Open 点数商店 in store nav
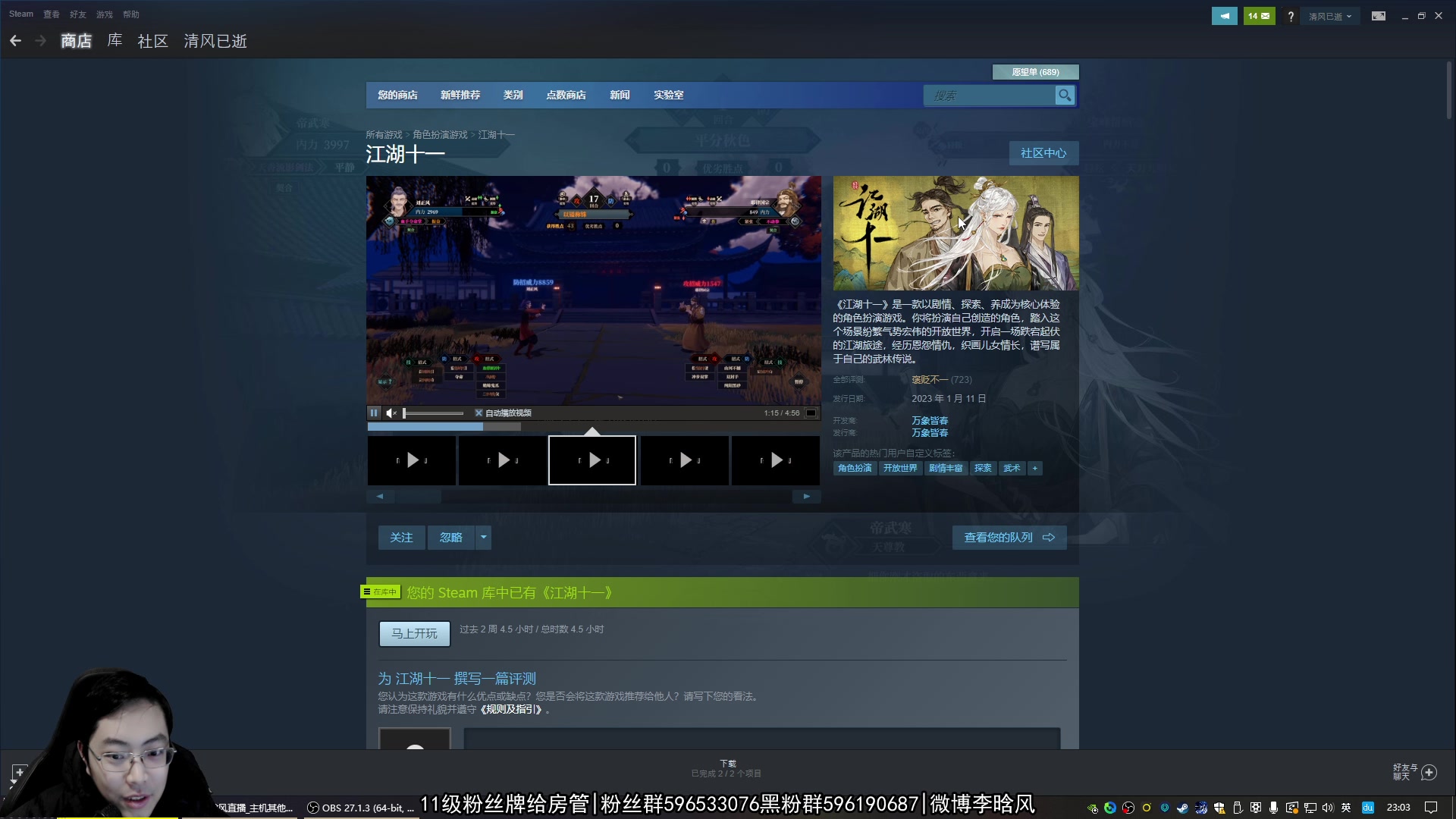The width and height of the screenshot is (1456, 819). [566, 96]
